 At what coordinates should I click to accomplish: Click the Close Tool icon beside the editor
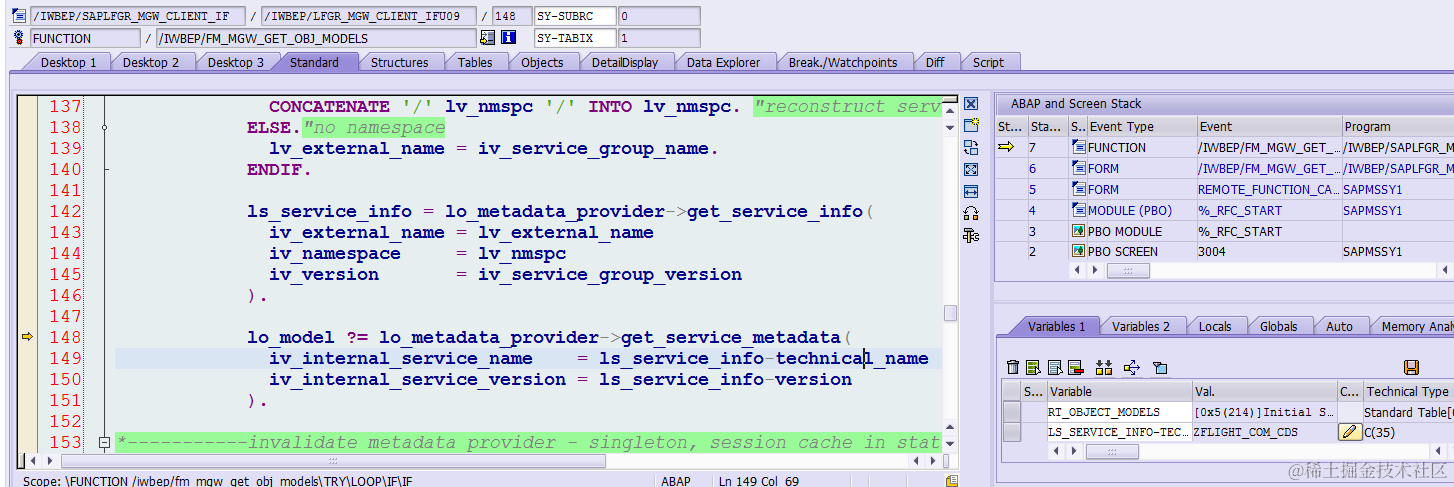click(970, 104)
